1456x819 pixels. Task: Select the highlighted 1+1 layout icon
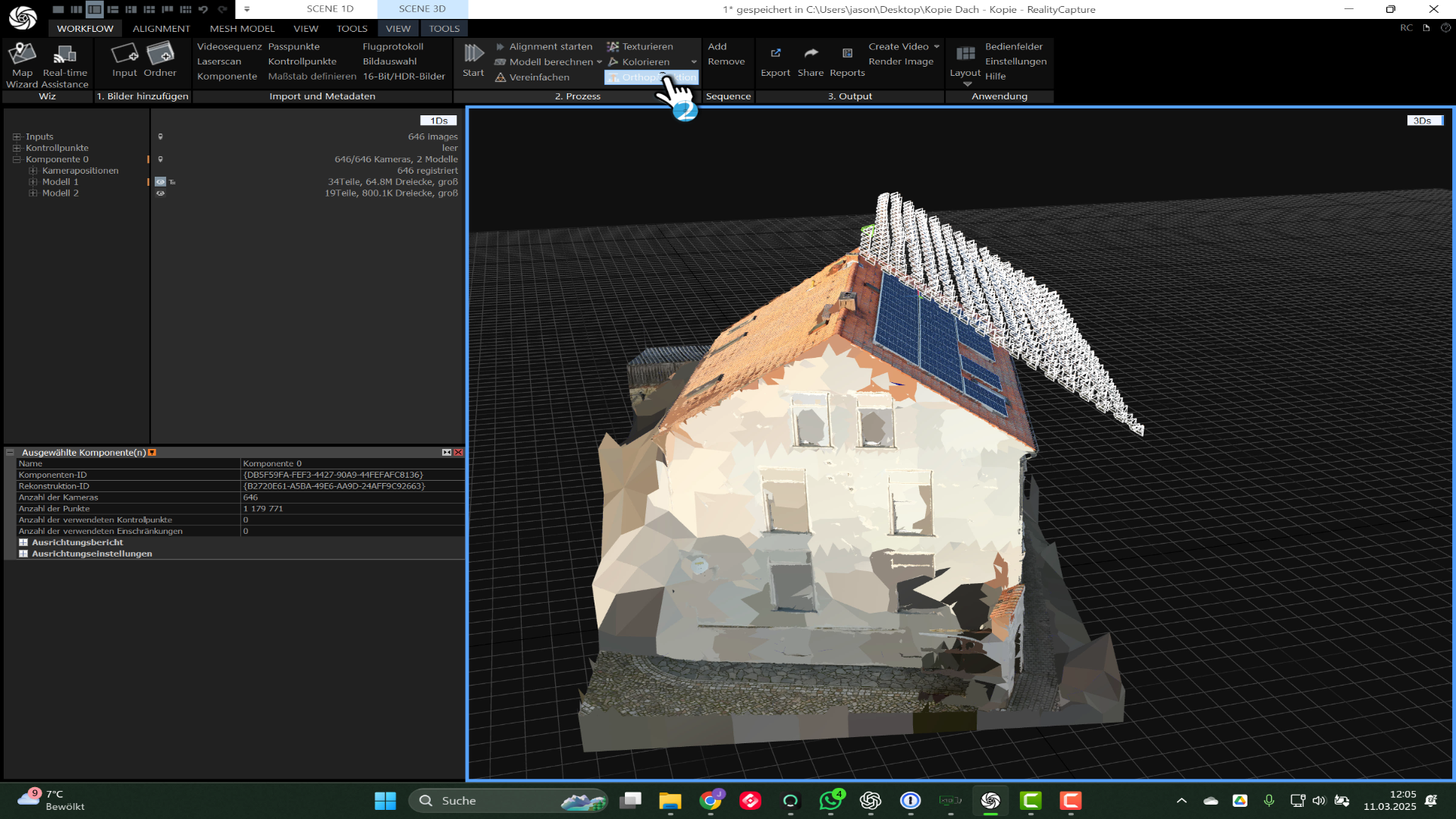[94, 9]
